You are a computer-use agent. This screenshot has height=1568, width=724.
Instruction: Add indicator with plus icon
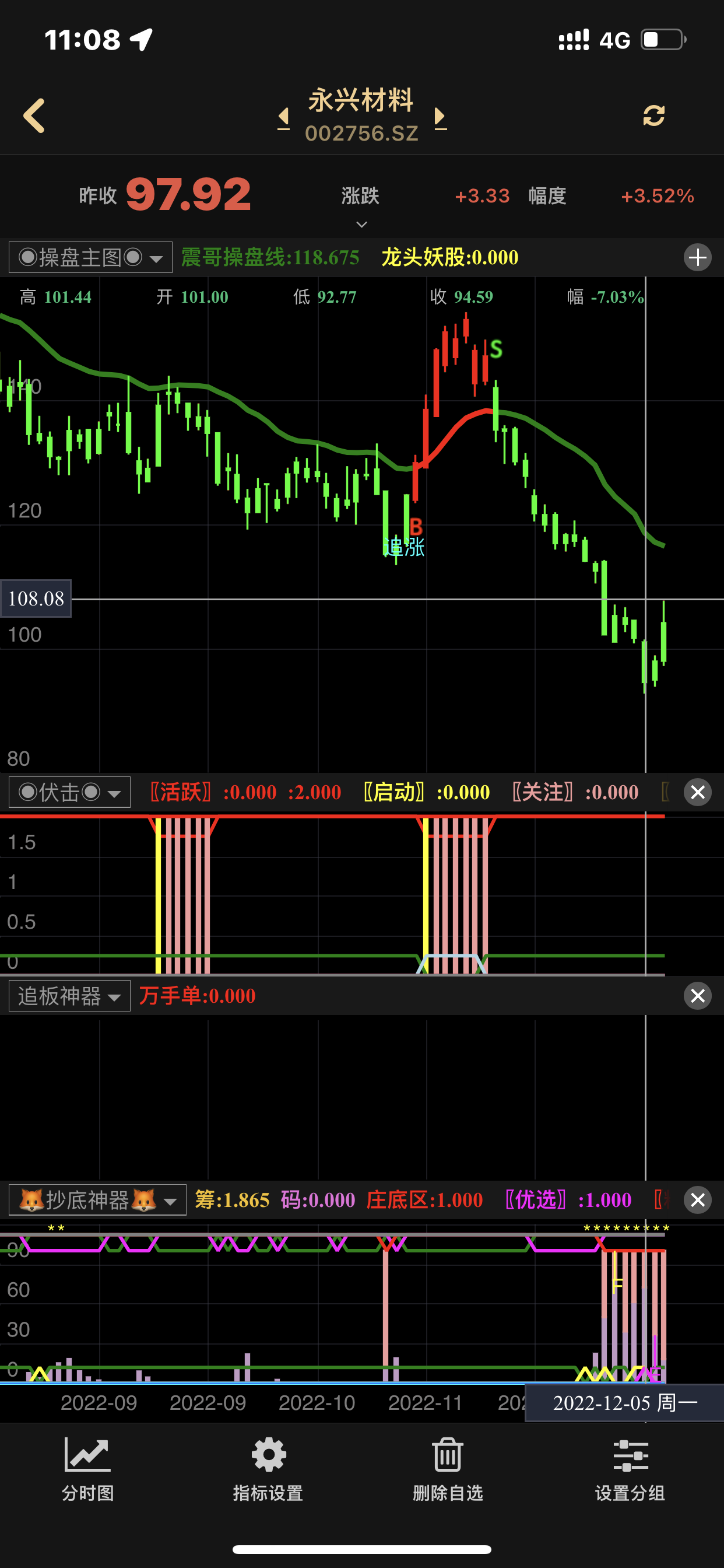tap(697, 257)
